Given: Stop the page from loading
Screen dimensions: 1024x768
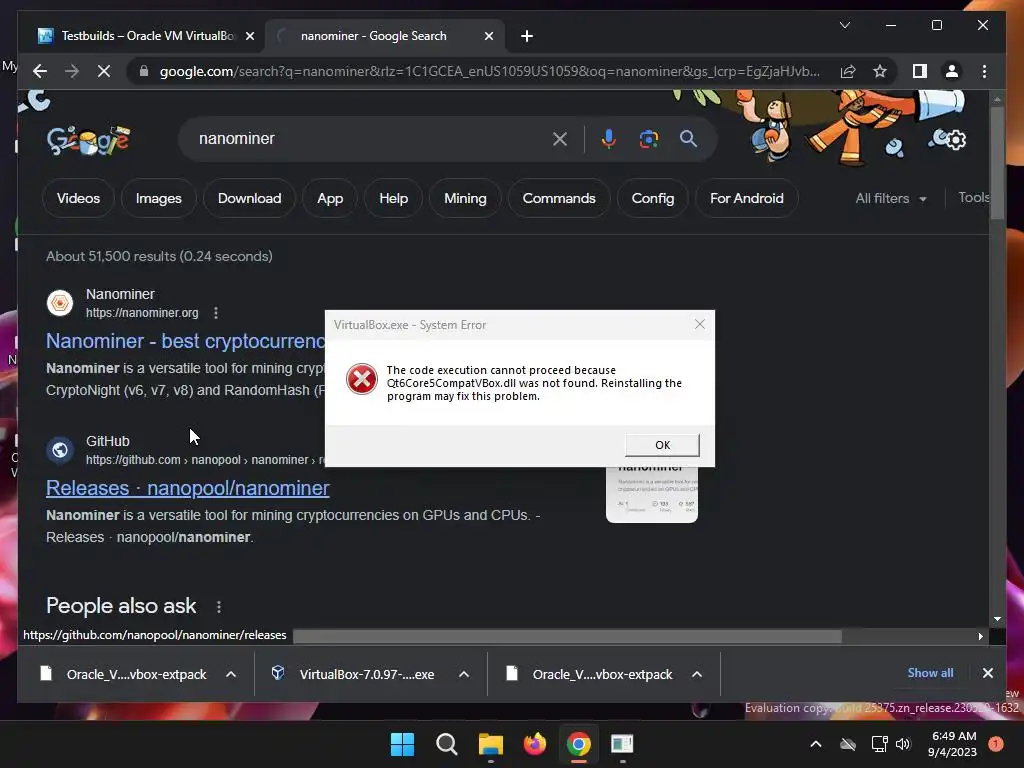Looking at the screenshot, I should (104, 71).
